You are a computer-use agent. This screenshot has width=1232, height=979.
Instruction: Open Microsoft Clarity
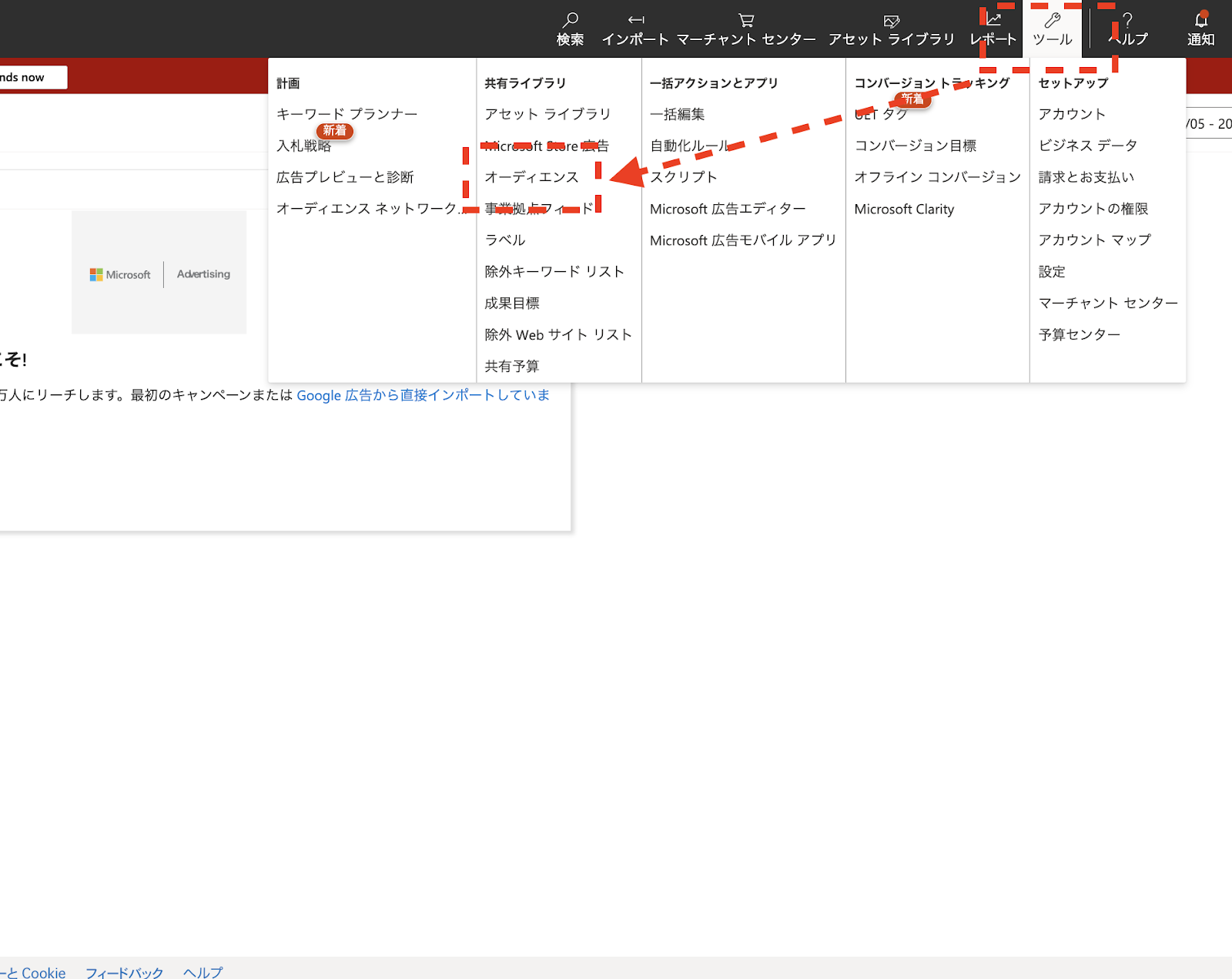coord(904,209)
